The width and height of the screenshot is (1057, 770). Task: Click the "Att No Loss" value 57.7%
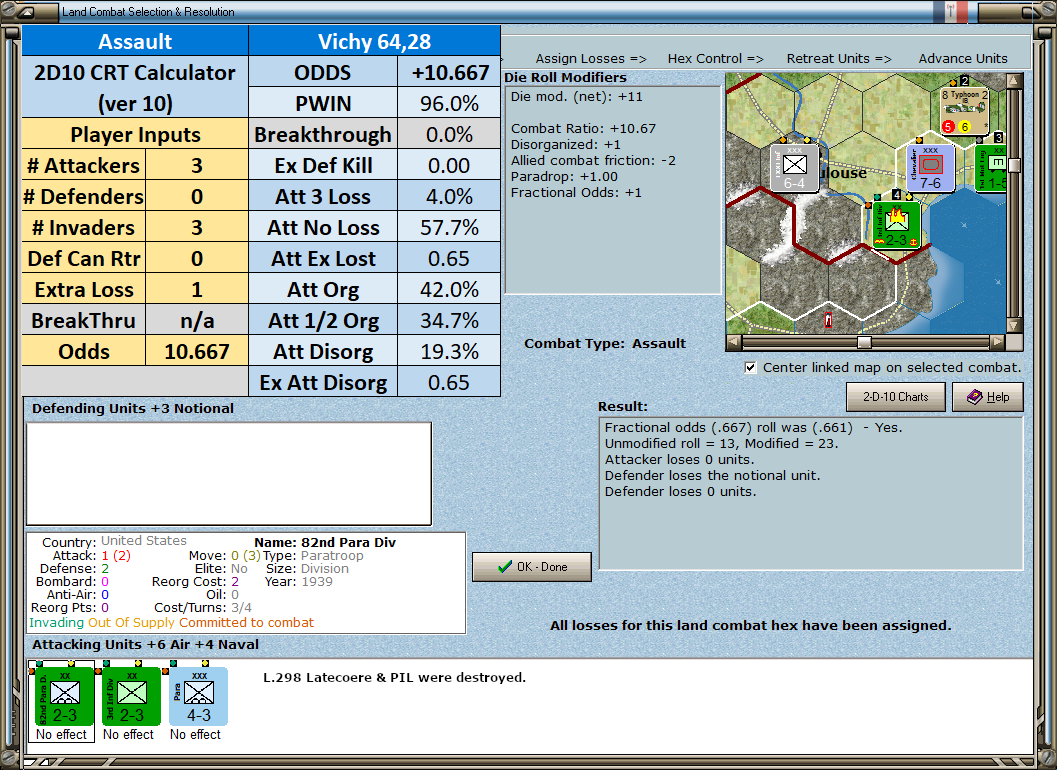point(449,228)
